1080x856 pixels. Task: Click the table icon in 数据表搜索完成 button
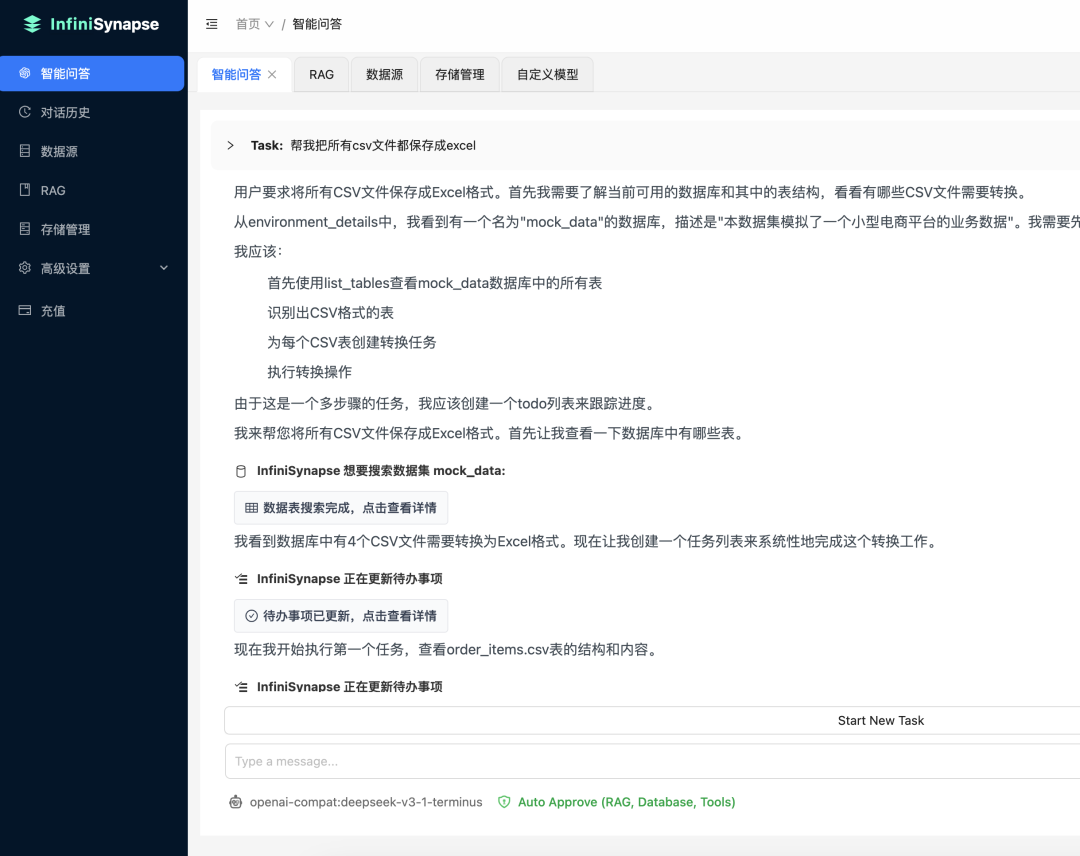[251, 508]
